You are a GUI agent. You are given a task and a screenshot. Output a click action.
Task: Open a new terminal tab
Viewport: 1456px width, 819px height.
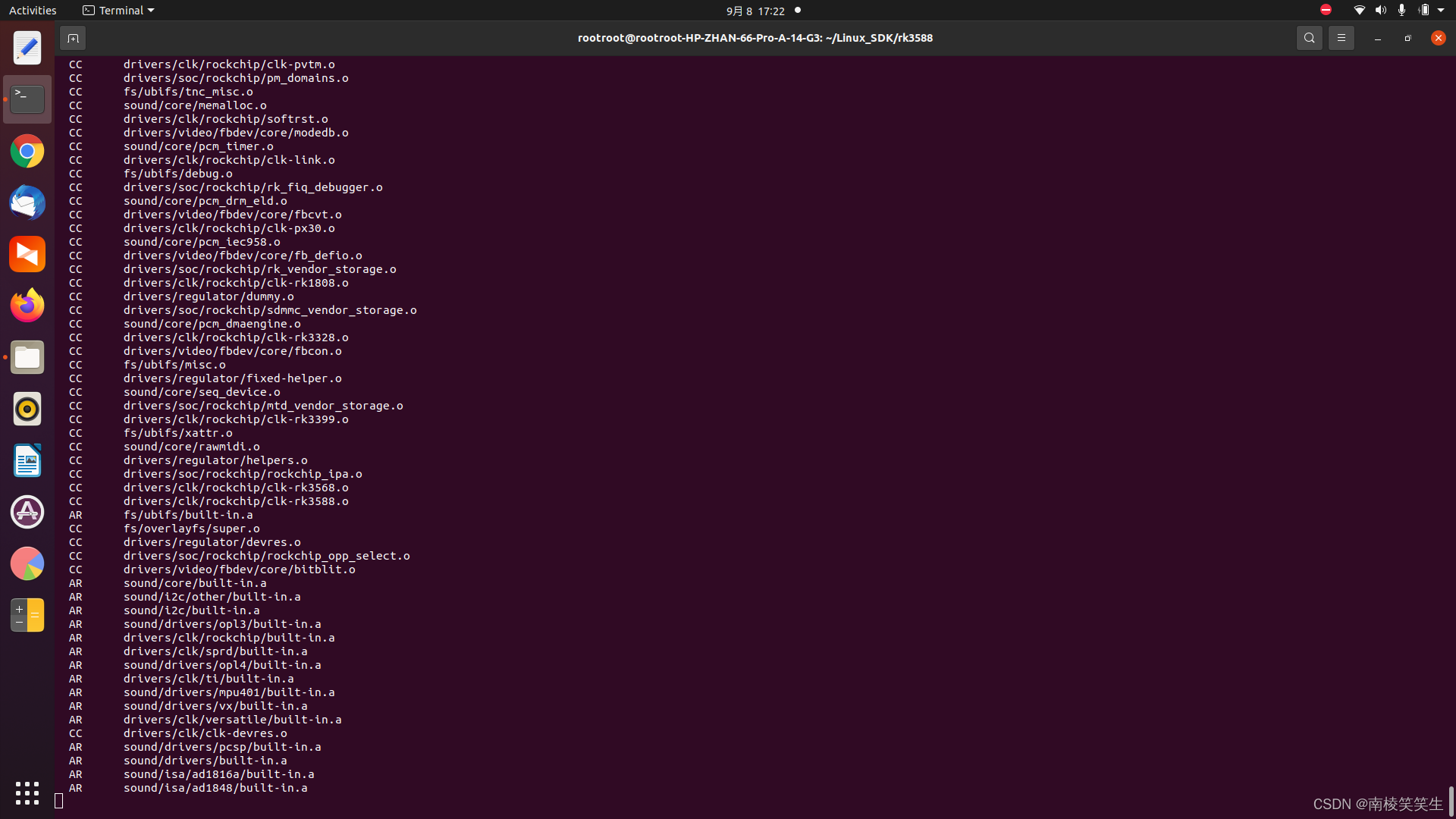(x=73, y=38)
